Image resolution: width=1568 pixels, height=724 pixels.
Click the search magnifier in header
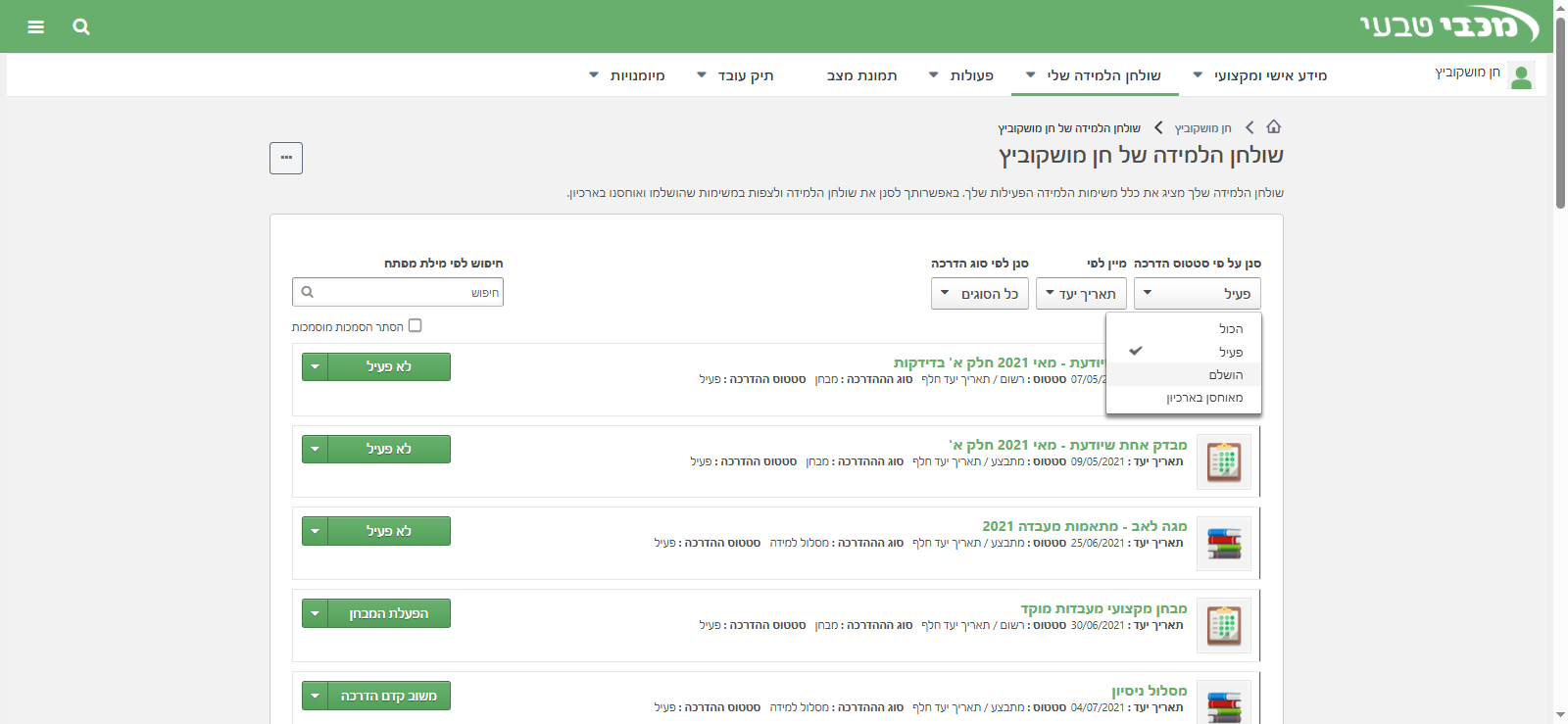pos(81,26)
